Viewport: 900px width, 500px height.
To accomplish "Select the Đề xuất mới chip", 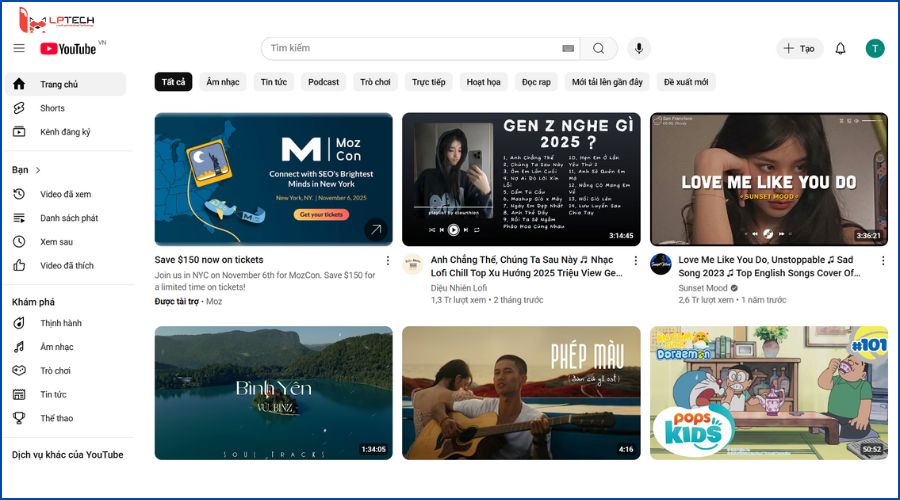I will coord(686,82).
